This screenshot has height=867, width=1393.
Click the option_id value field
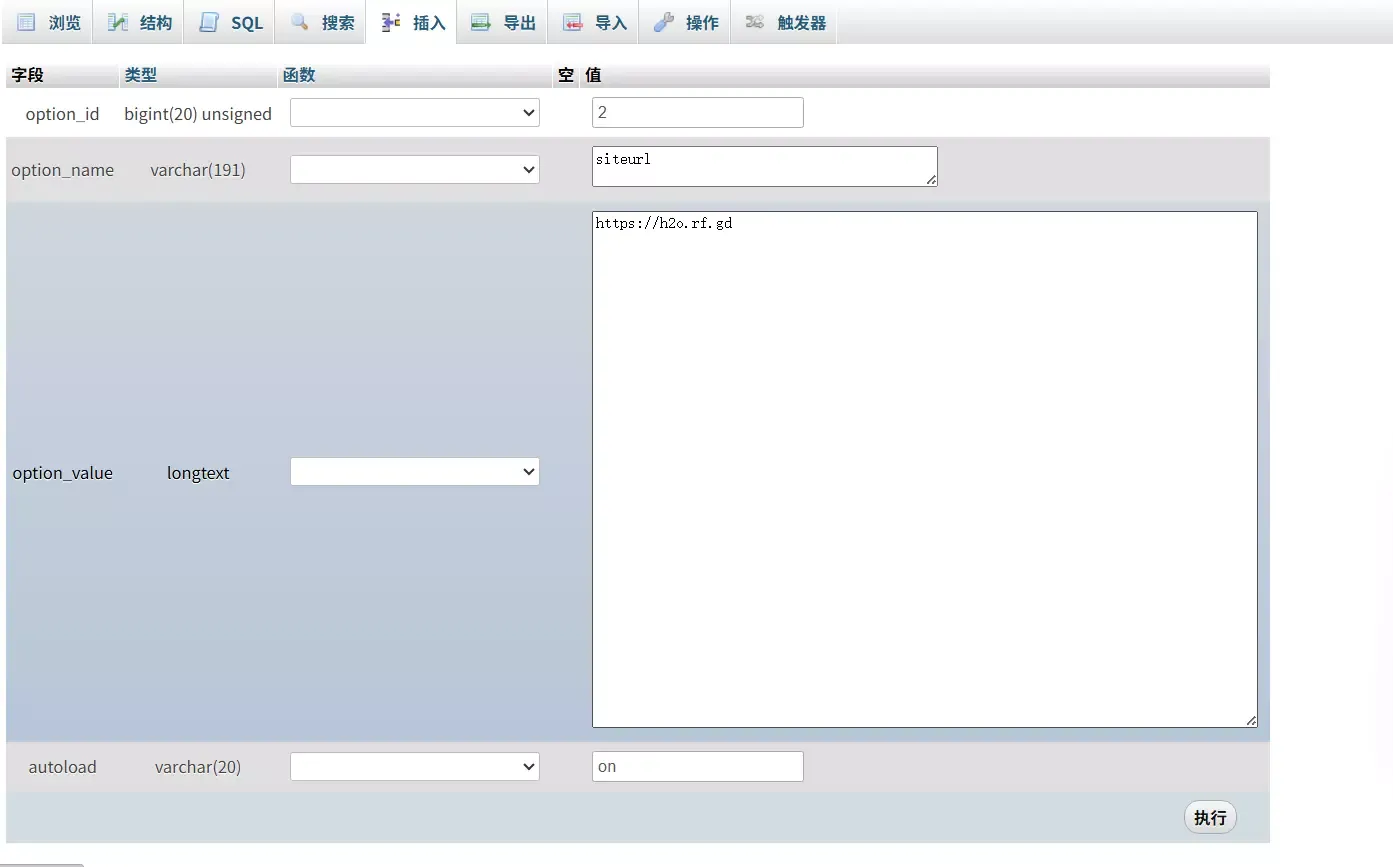pos(697,113)
